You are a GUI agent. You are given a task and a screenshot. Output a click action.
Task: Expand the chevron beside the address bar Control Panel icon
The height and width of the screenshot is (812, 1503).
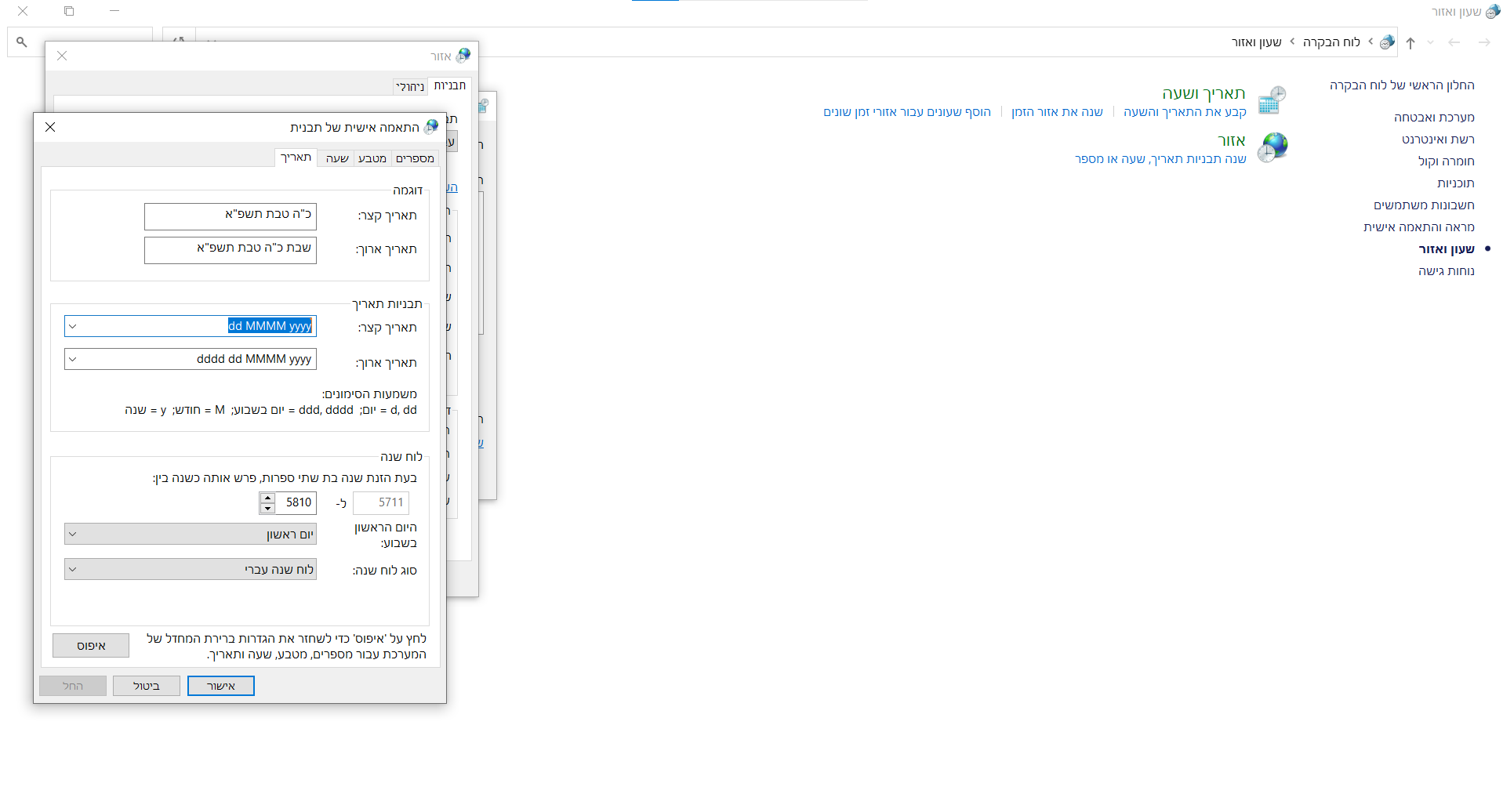(1370, 42)
